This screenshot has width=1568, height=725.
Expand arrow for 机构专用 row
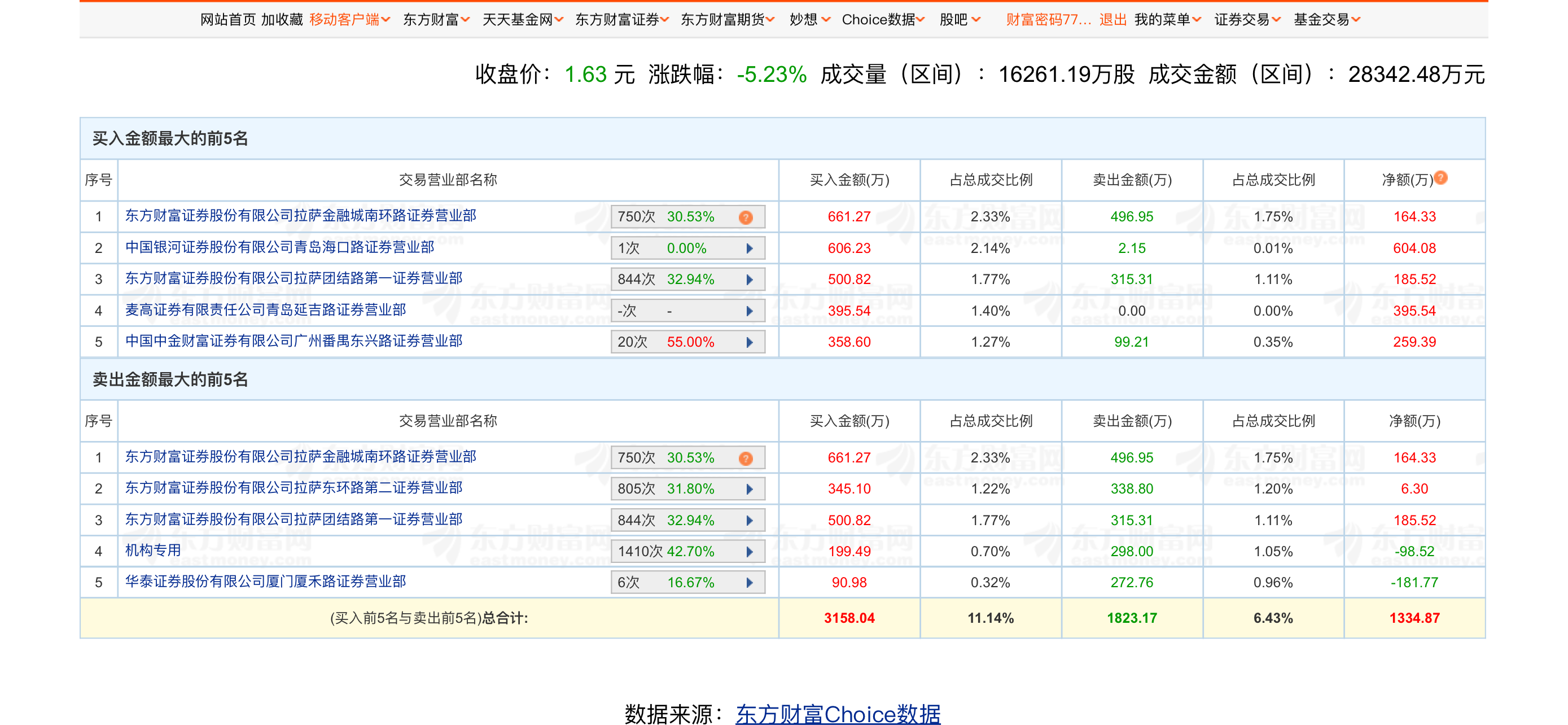(750, 552)
